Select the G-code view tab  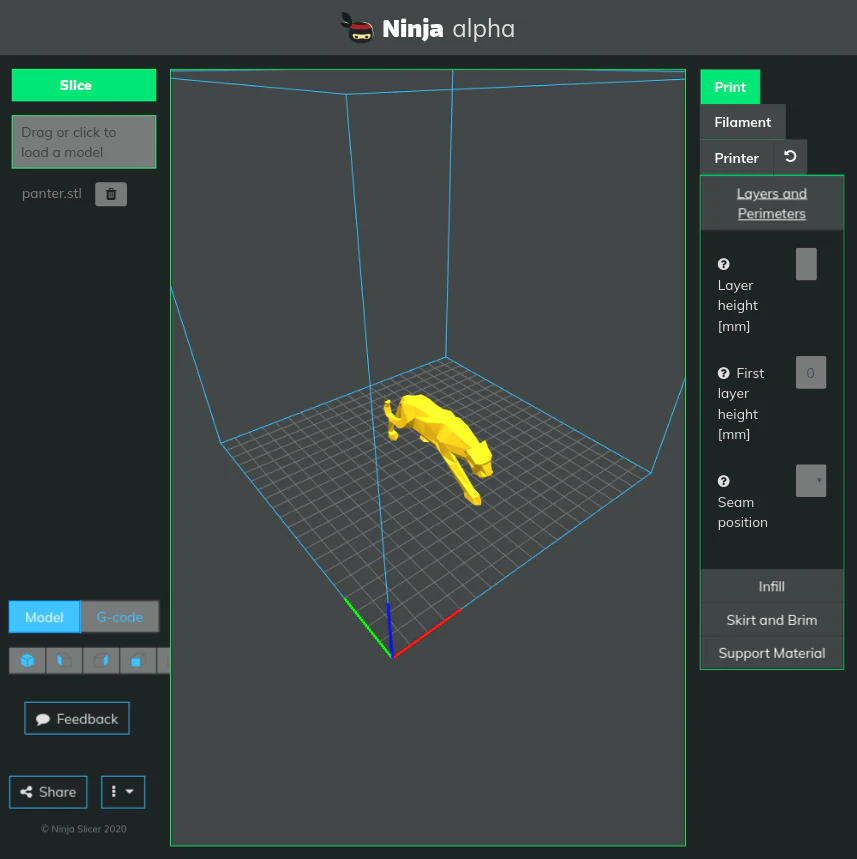pyautogui.click(x=120, y=617)
